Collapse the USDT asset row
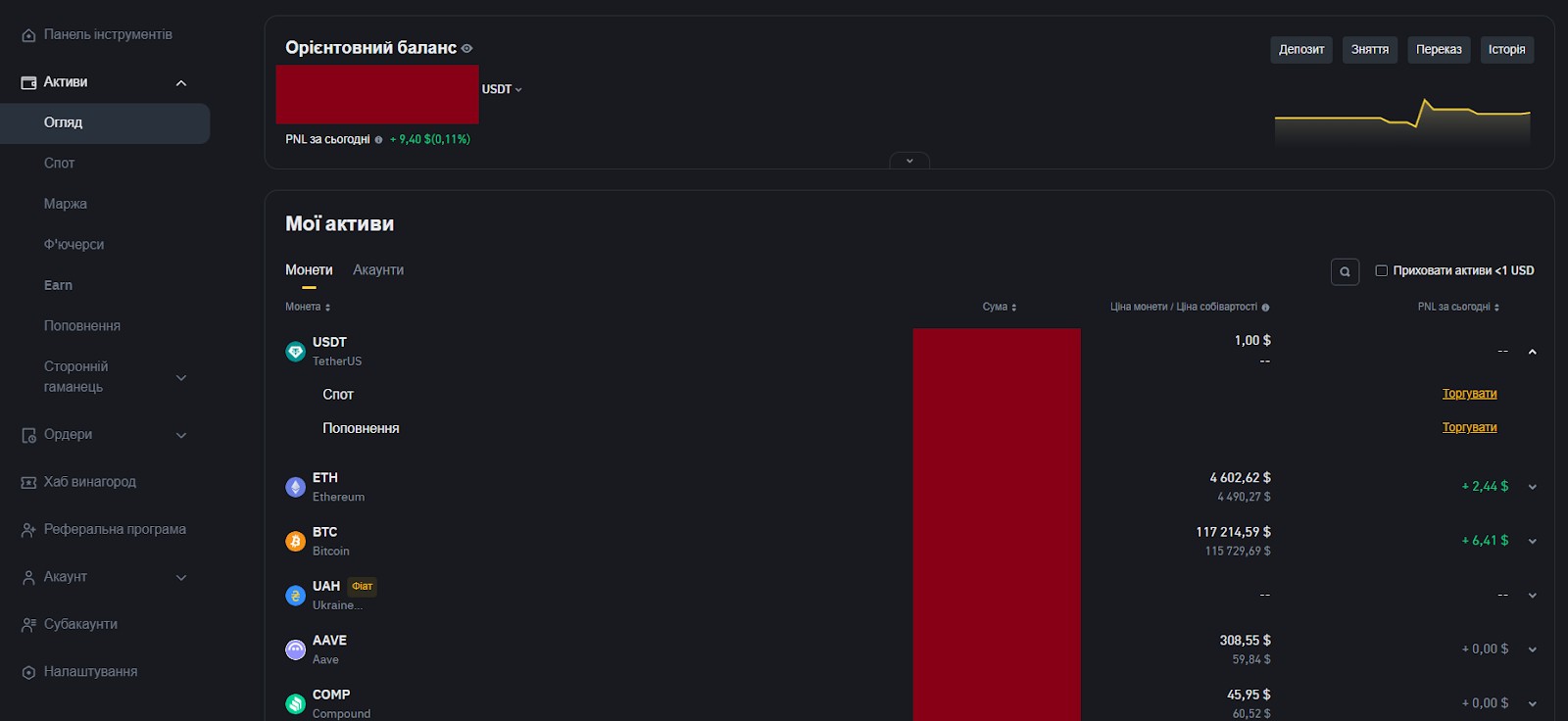This screenshot has width=1568, height=721. pos(1532,352)
